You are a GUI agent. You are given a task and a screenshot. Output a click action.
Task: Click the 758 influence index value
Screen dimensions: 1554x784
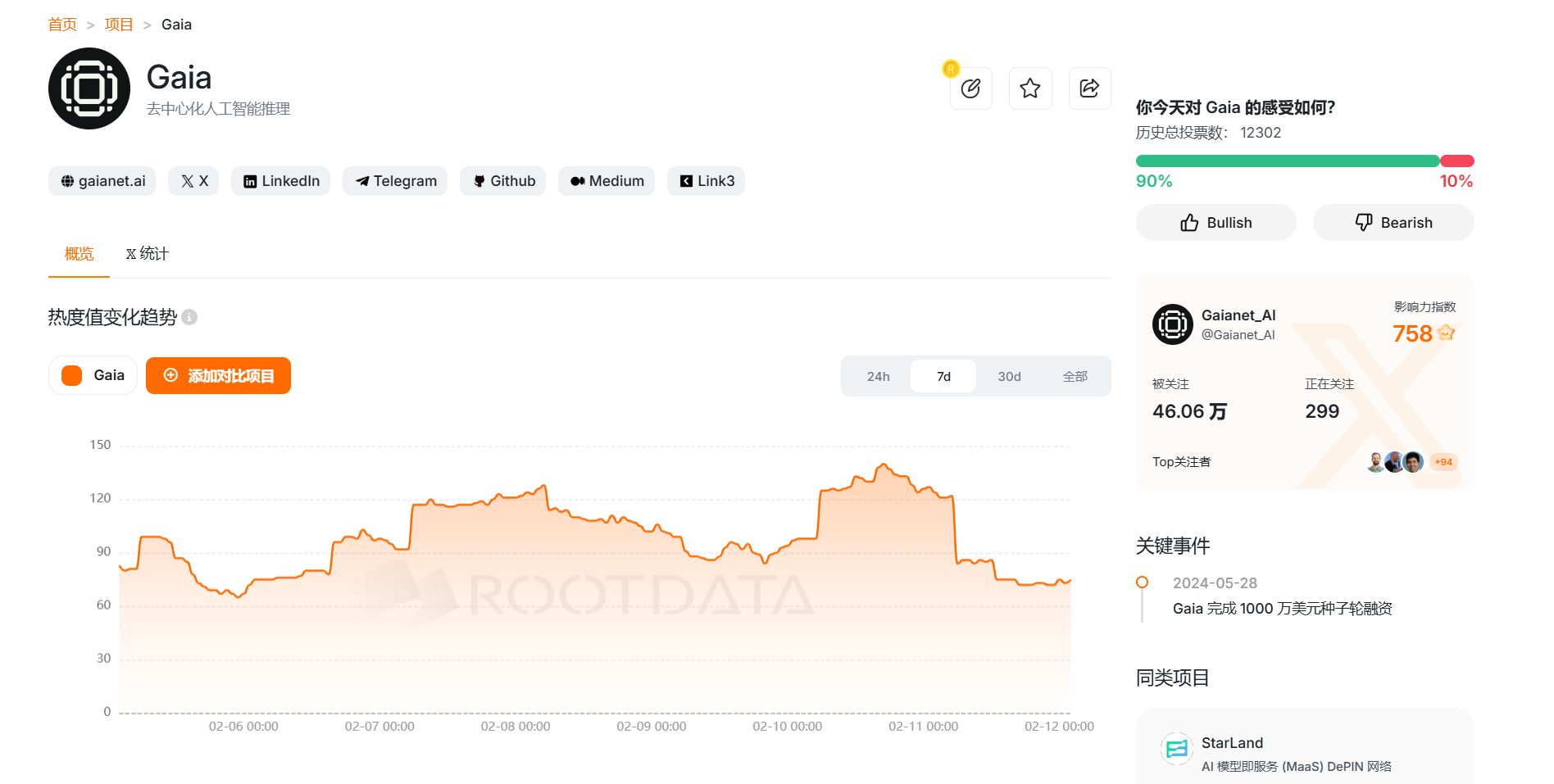pos(1412,333)
